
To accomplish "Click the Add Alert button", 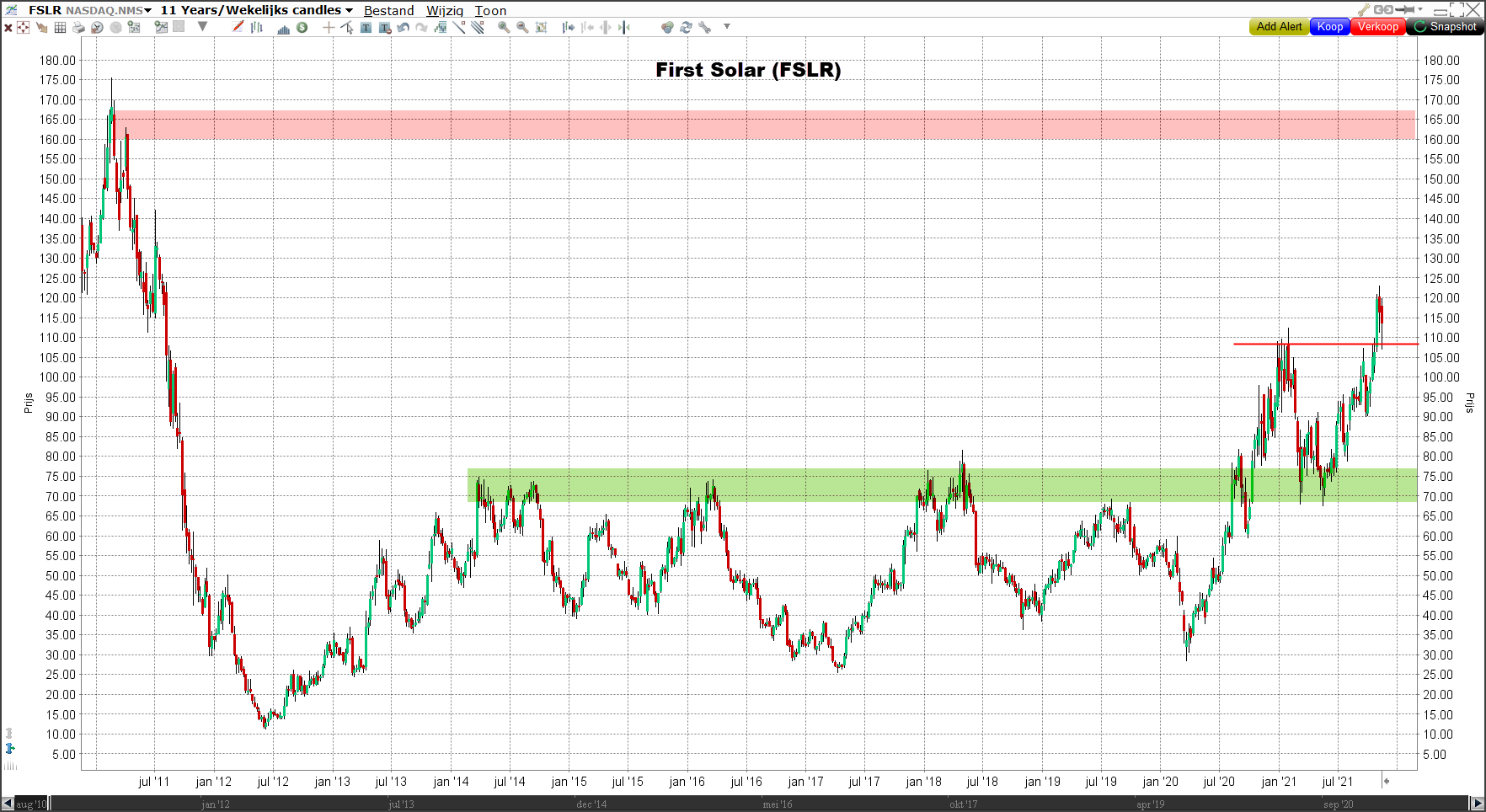I will coord(1279,27).
